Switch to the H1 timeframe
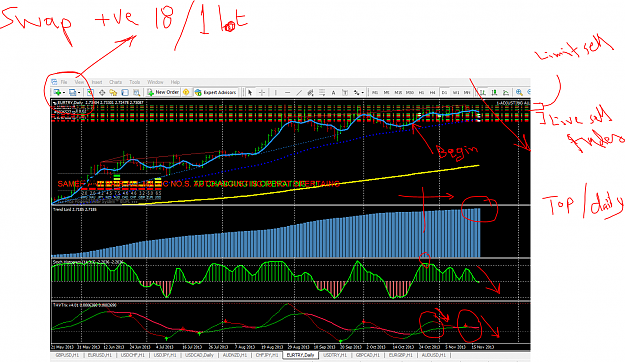Image resolution: width=625 pixels, height=362 pixels. coord(421,92)
